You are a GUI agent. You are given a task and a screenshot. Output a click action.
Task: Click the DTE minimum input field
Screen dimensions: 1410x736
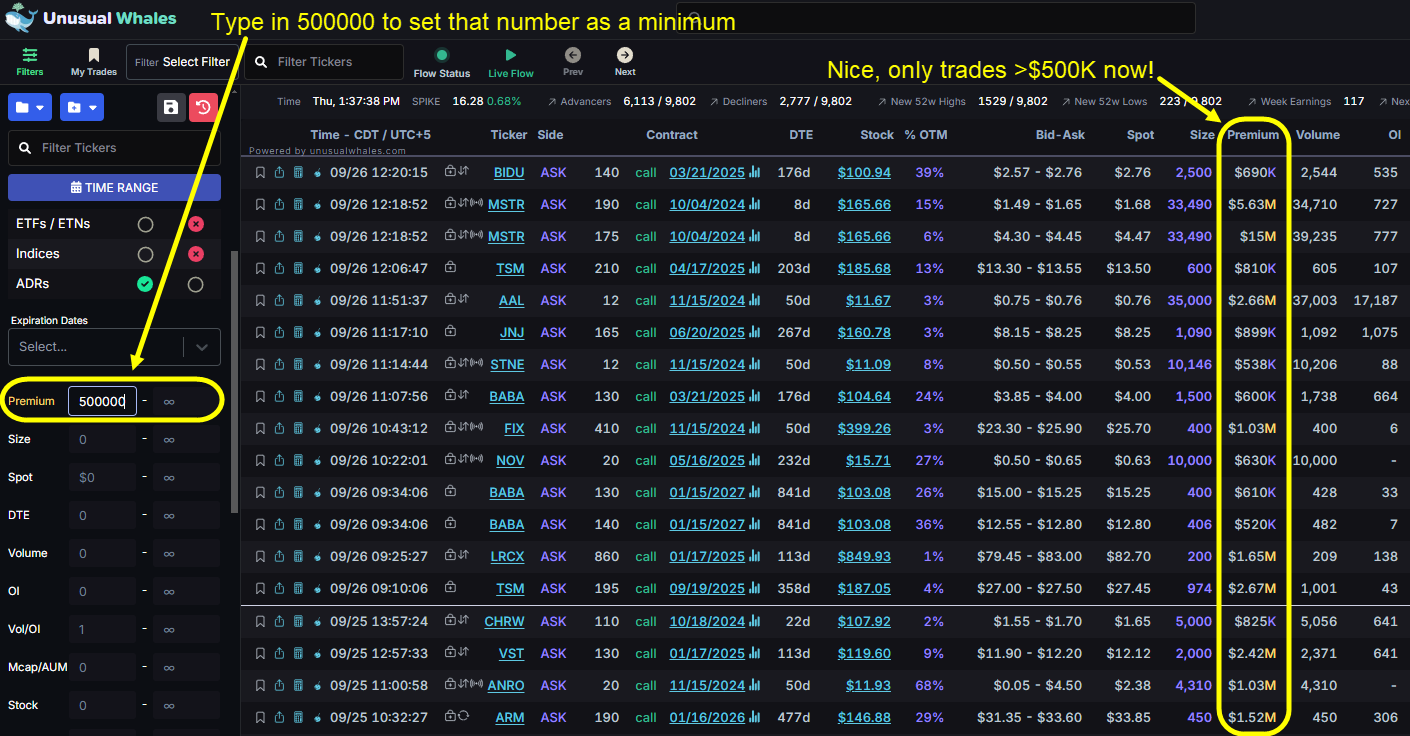point(102,515)
